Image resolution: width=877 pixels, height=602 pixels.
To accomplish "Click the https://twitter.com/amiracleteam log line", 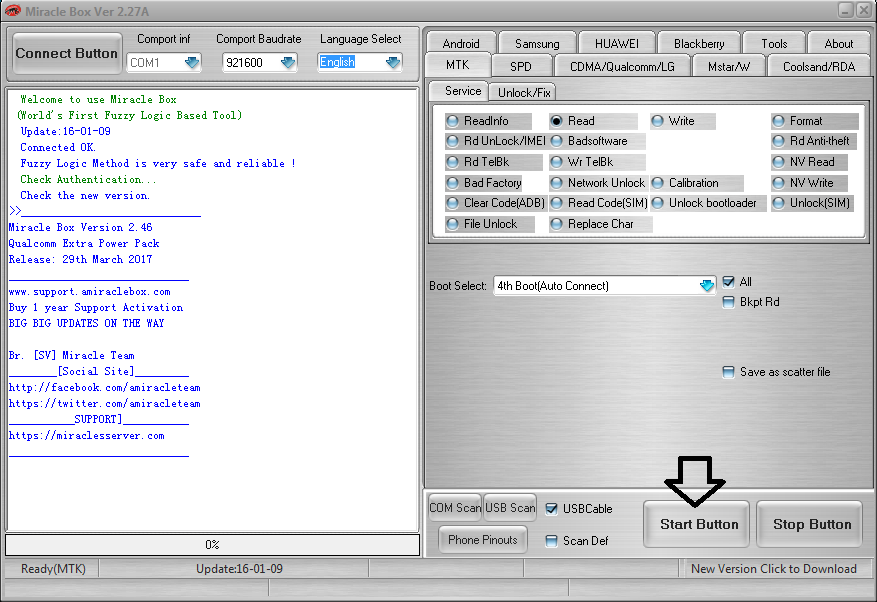I will [105, 403].
